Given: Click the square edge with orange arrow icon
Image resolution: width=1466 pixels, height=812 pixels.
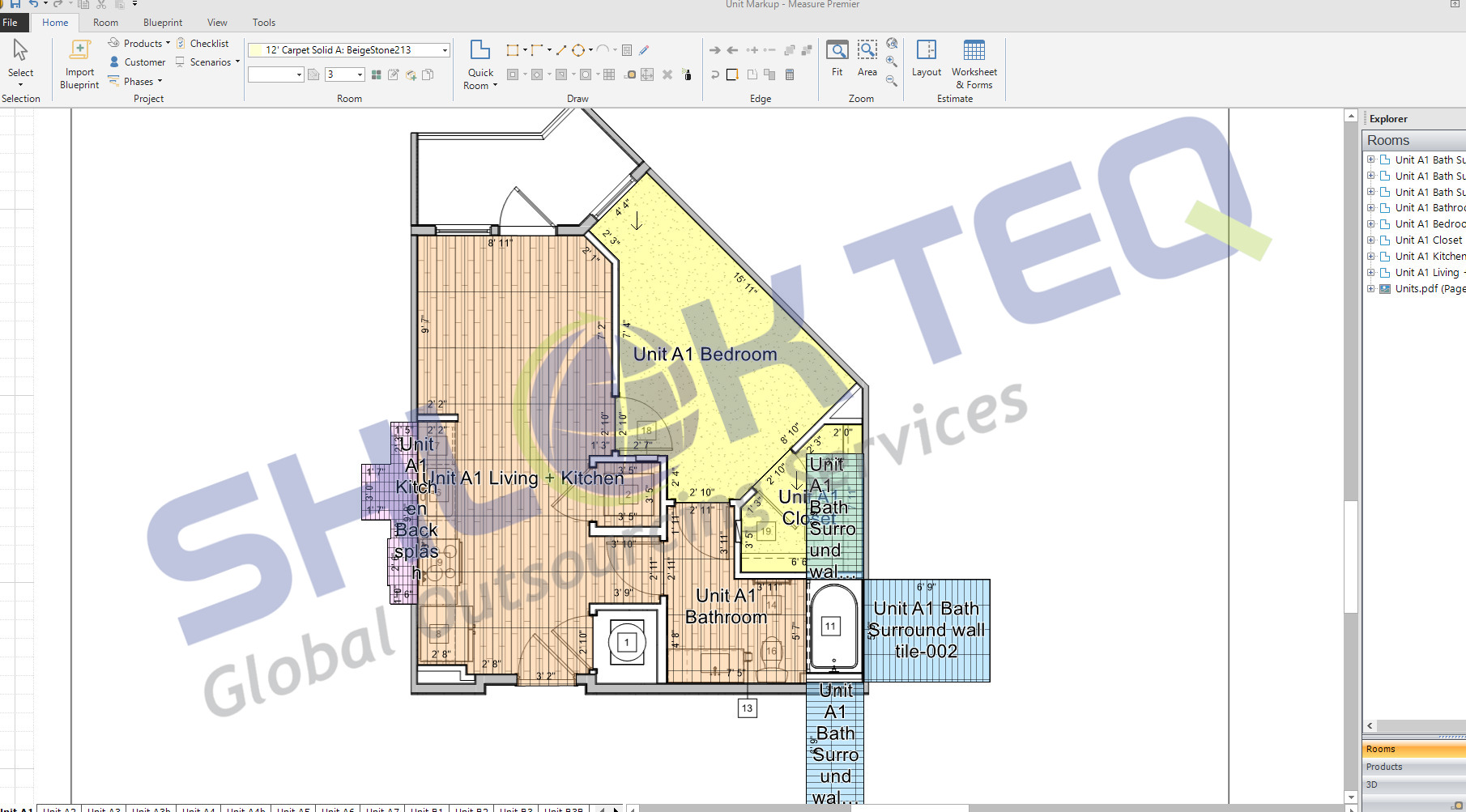Looking at the screenshot, I should tap(731, 74).
